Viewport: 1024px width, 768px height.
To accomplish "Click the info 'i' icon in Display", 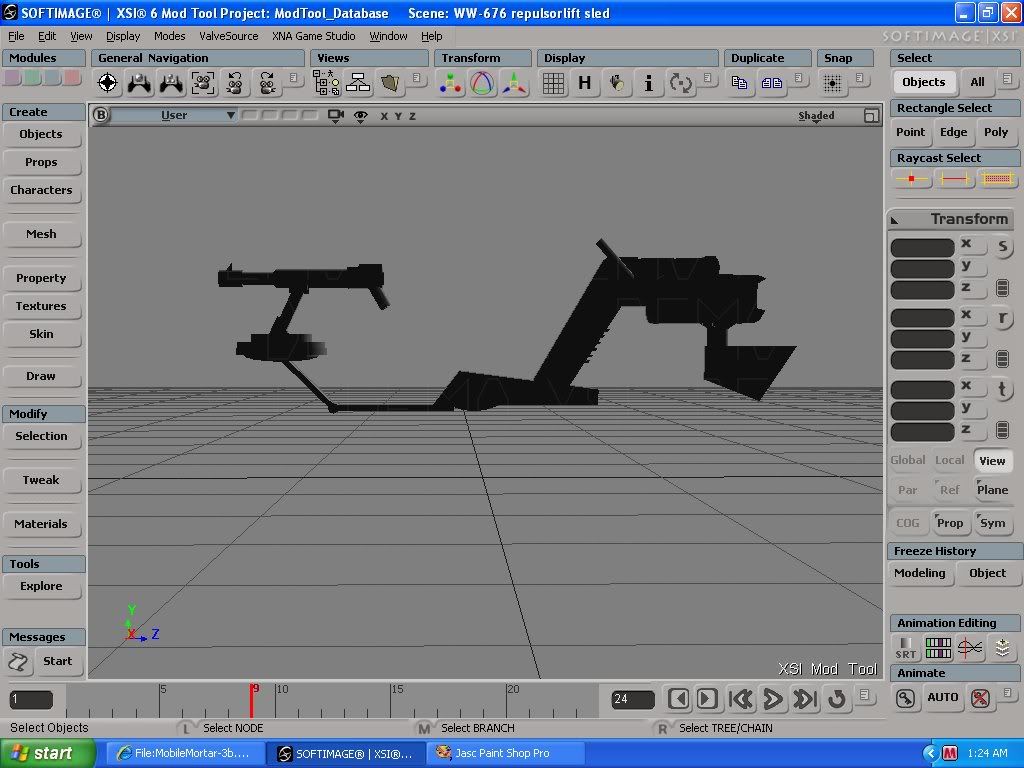I will (x=648, y=83).
